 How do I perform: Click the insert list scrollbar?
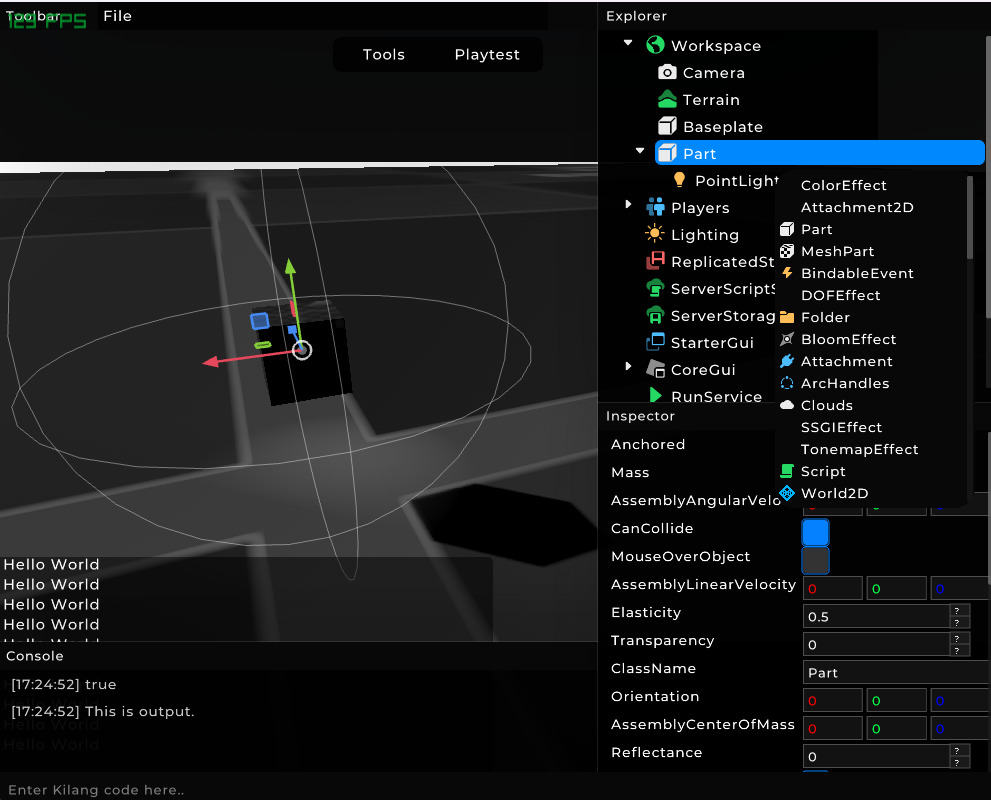(x=970, y=217)
